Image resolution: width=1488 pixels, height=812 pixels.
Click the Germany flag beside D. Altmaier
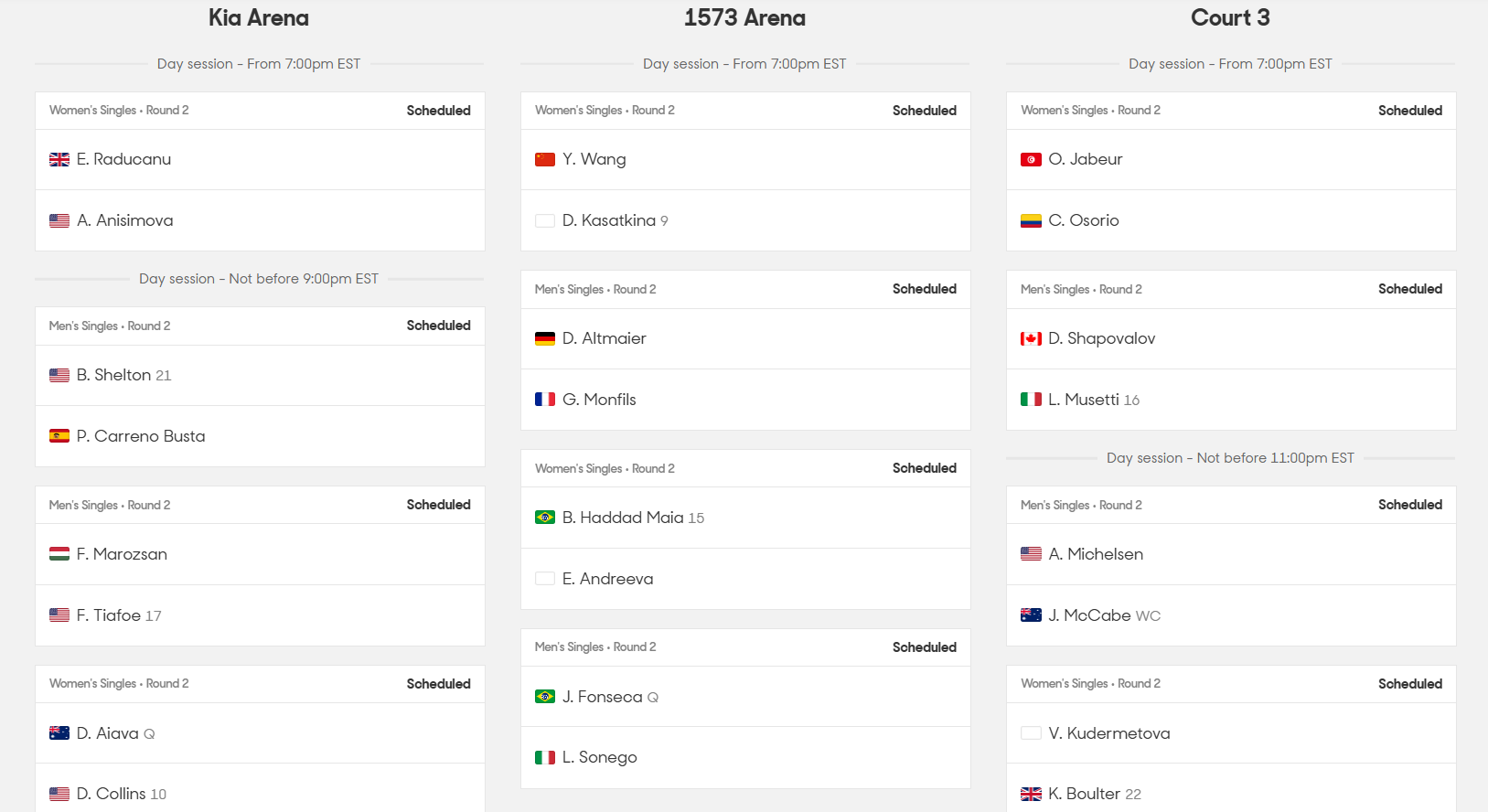[545, 338]
